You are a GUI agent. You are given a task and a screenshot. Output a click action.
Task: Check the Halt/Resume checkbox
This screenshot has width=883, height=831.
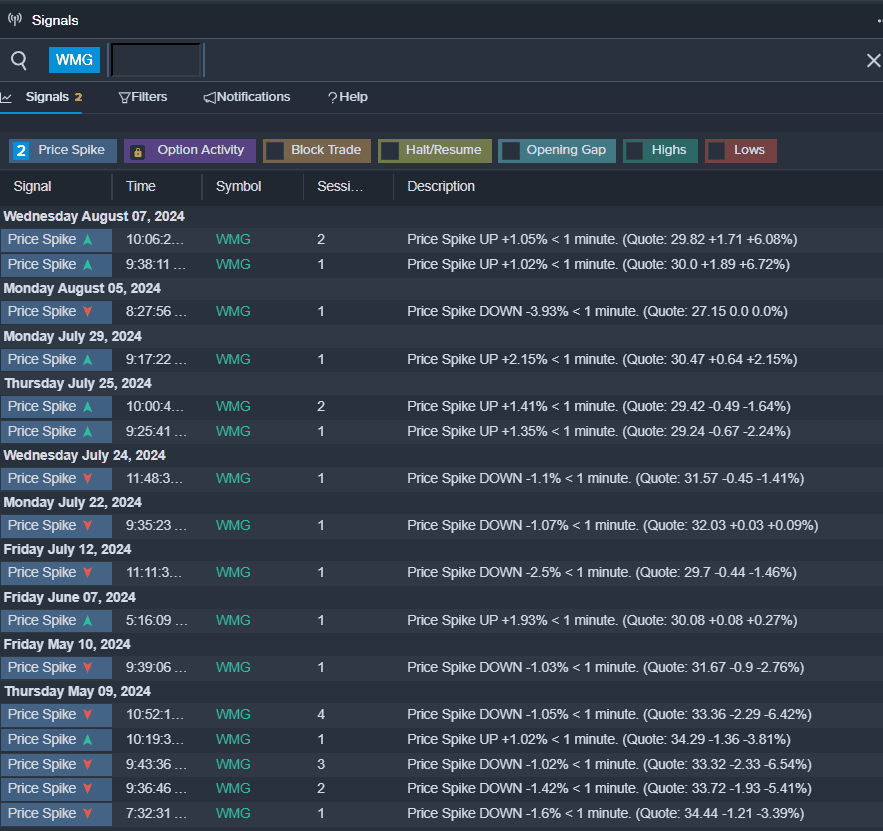(x=390, y=151)
